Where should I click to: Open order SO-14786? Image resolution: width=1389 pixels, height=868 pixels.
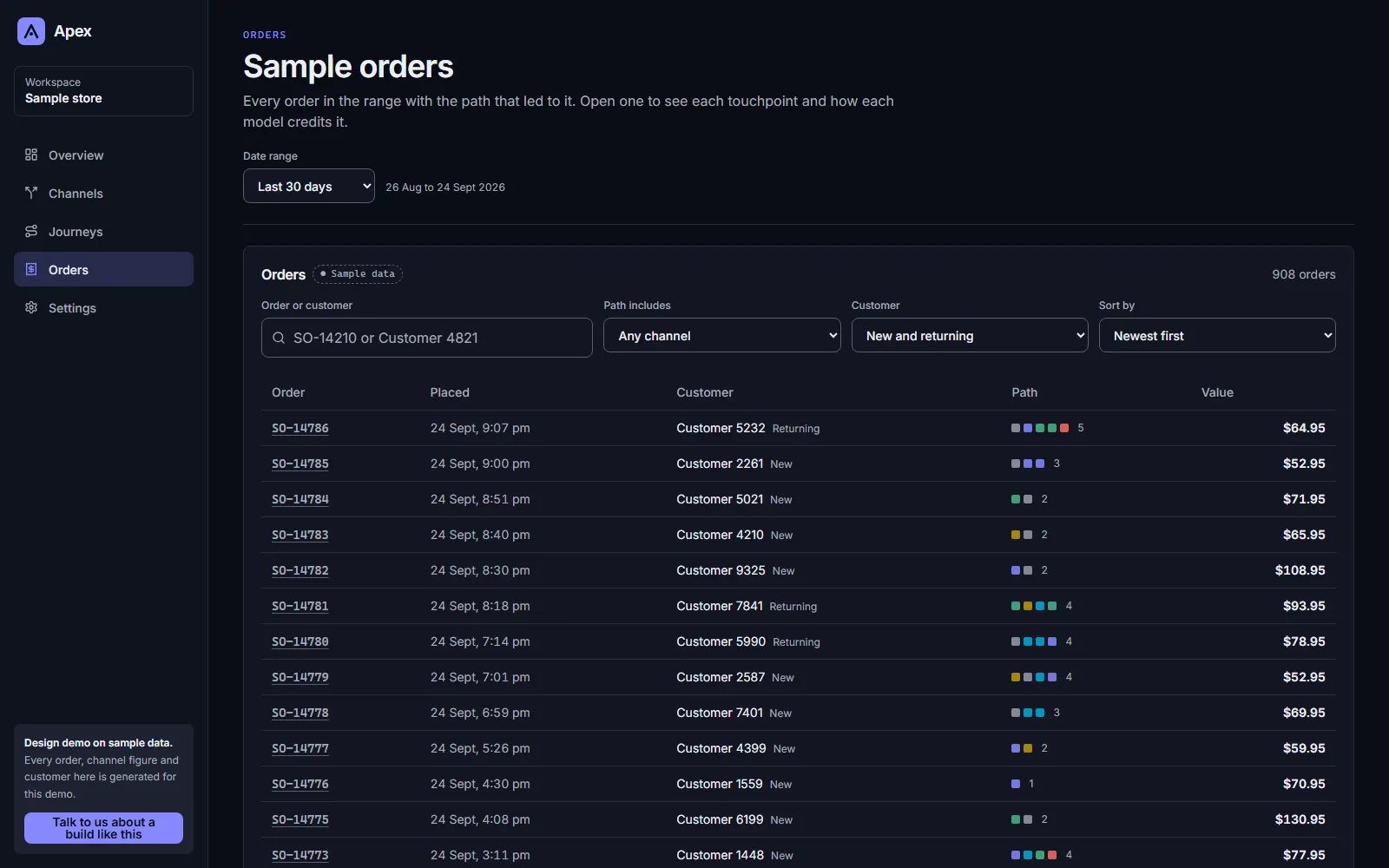click(x=300, y=428)
